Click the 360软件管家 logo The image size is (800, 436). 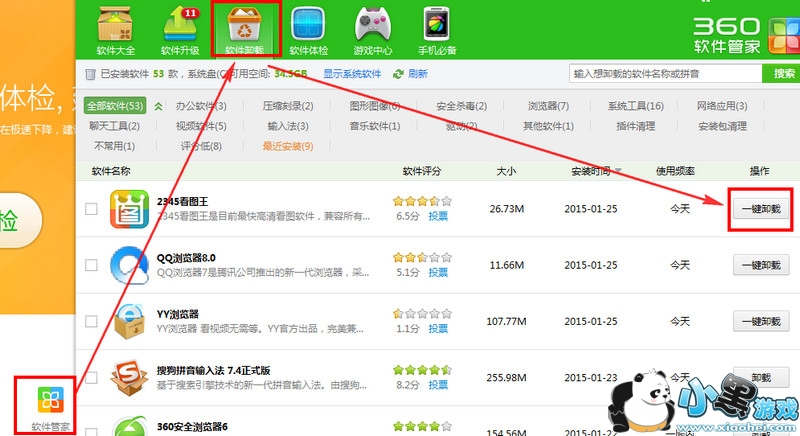point(746,36)
